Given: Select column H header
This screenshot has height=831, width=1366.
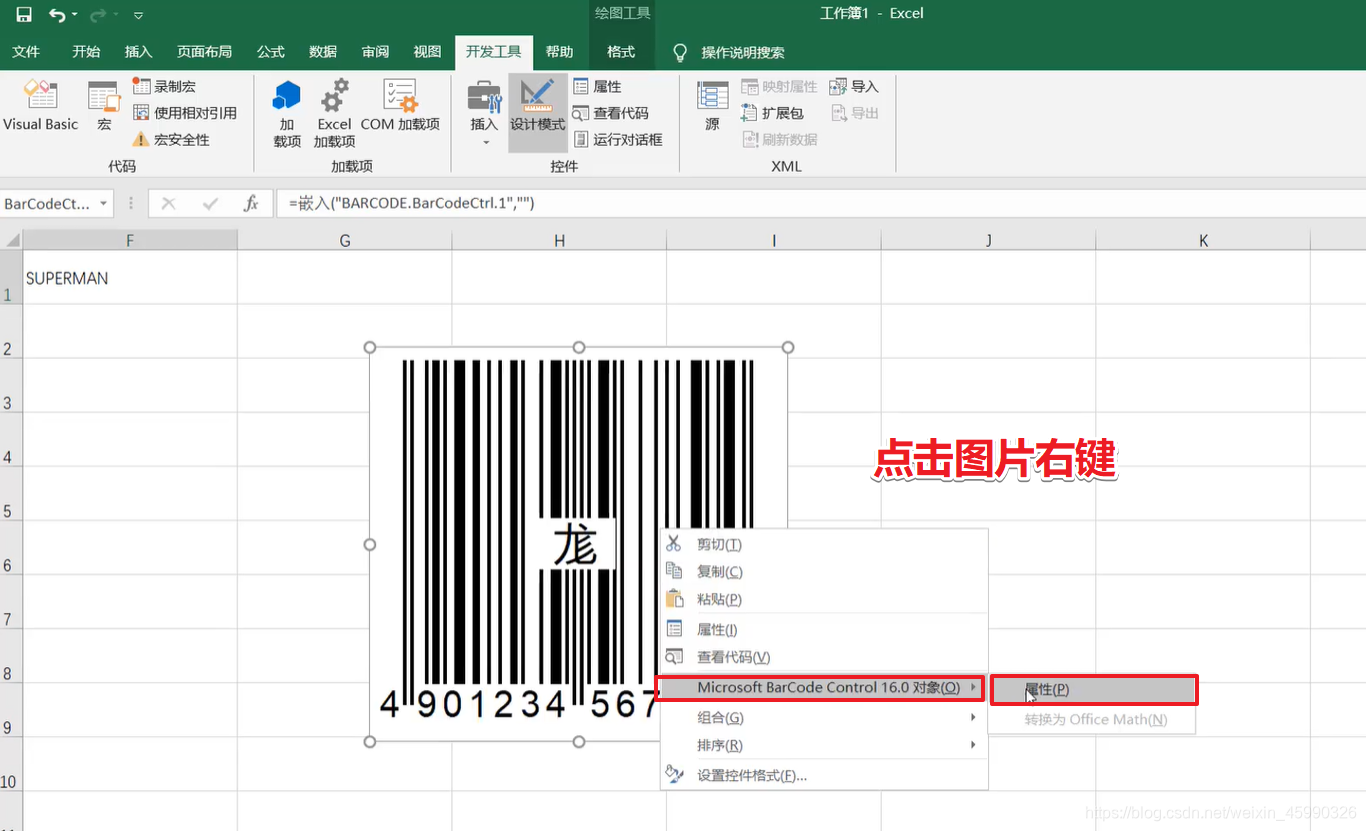Looking at the screenshot, I should [559, 240].
